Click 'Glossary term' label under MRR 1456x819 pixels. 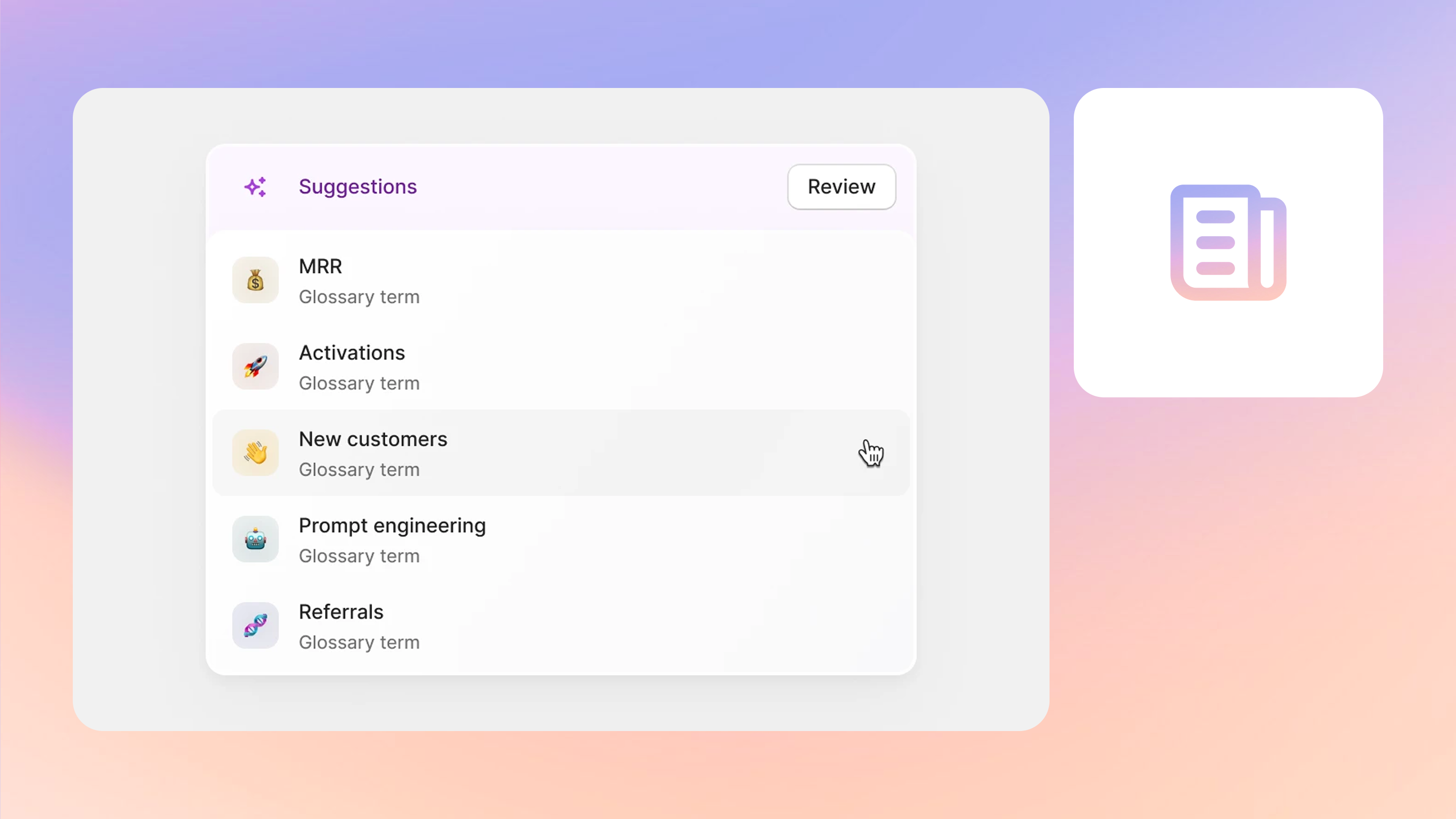click(x=359, y=297)
